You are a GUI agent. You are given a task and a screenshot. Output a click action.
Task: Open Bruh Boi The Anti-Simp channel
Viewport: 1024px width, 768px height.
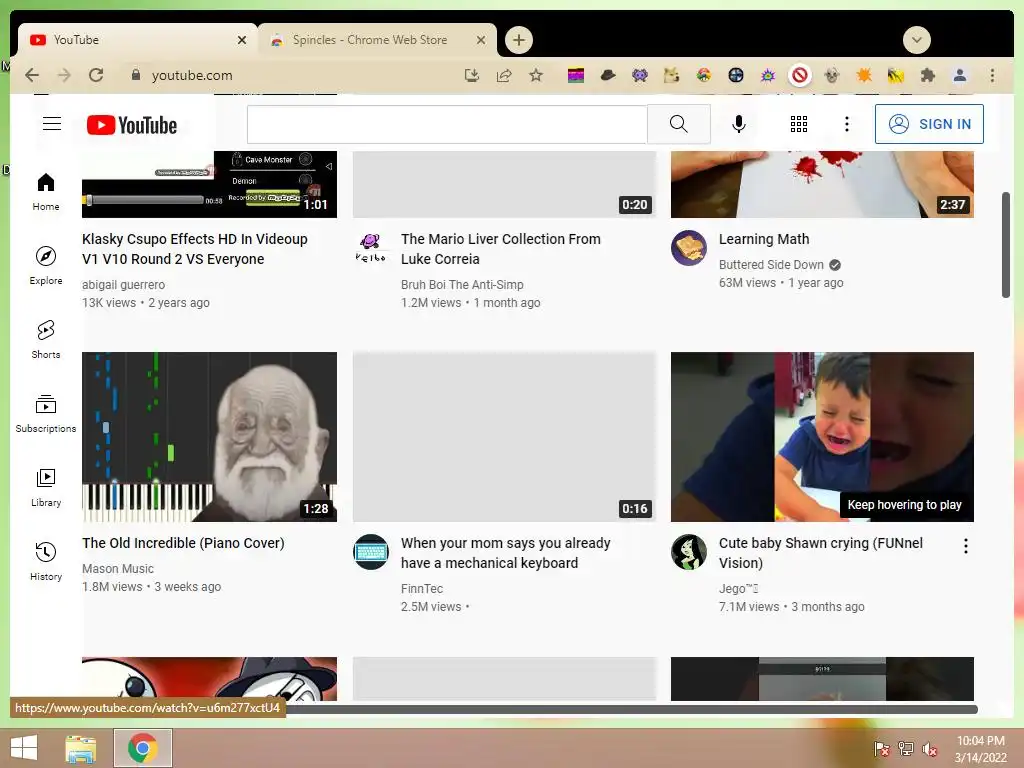(462, 285)
